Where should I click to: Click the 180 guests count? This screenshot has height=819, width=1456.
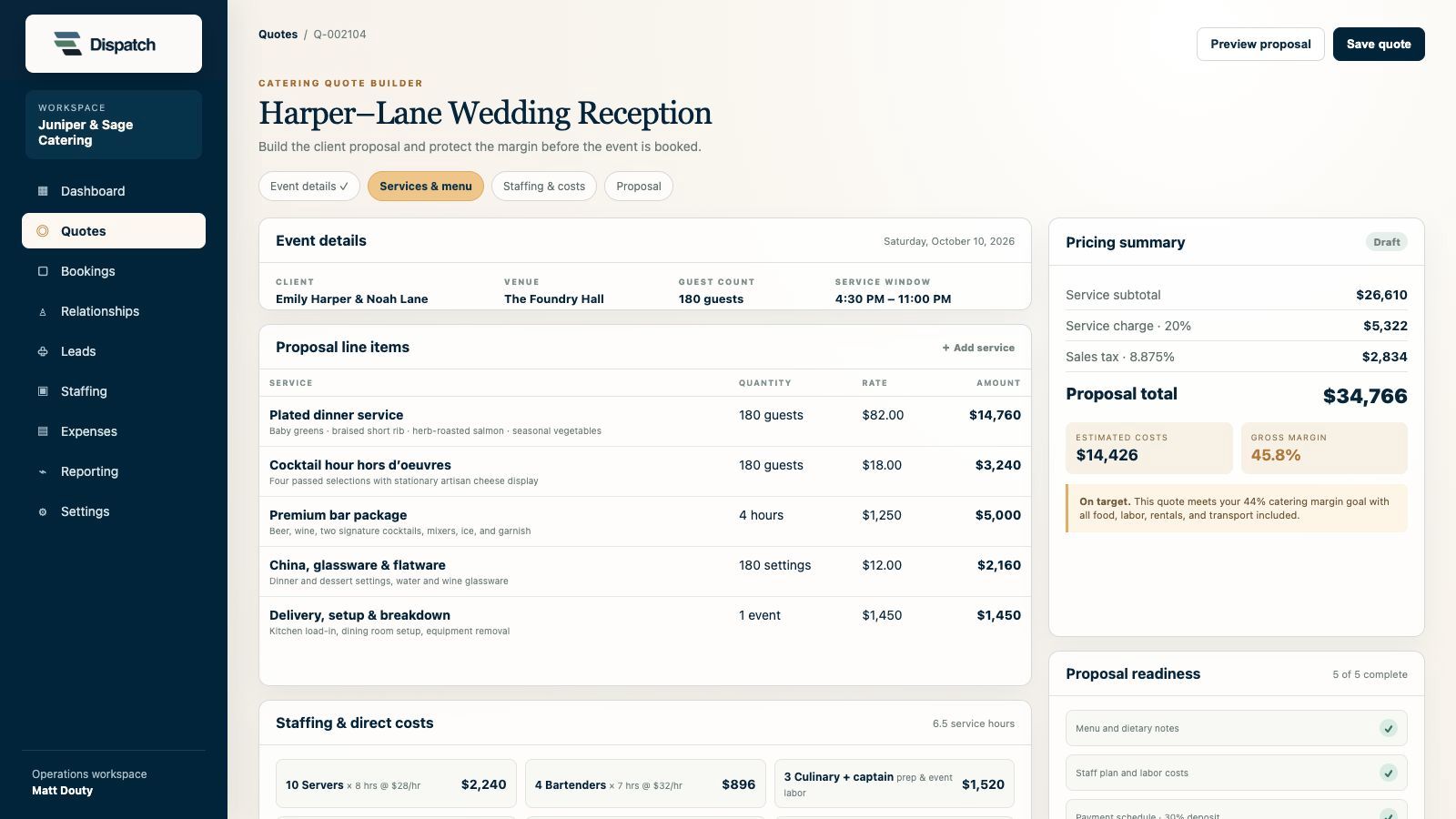(x=711, y=298)
